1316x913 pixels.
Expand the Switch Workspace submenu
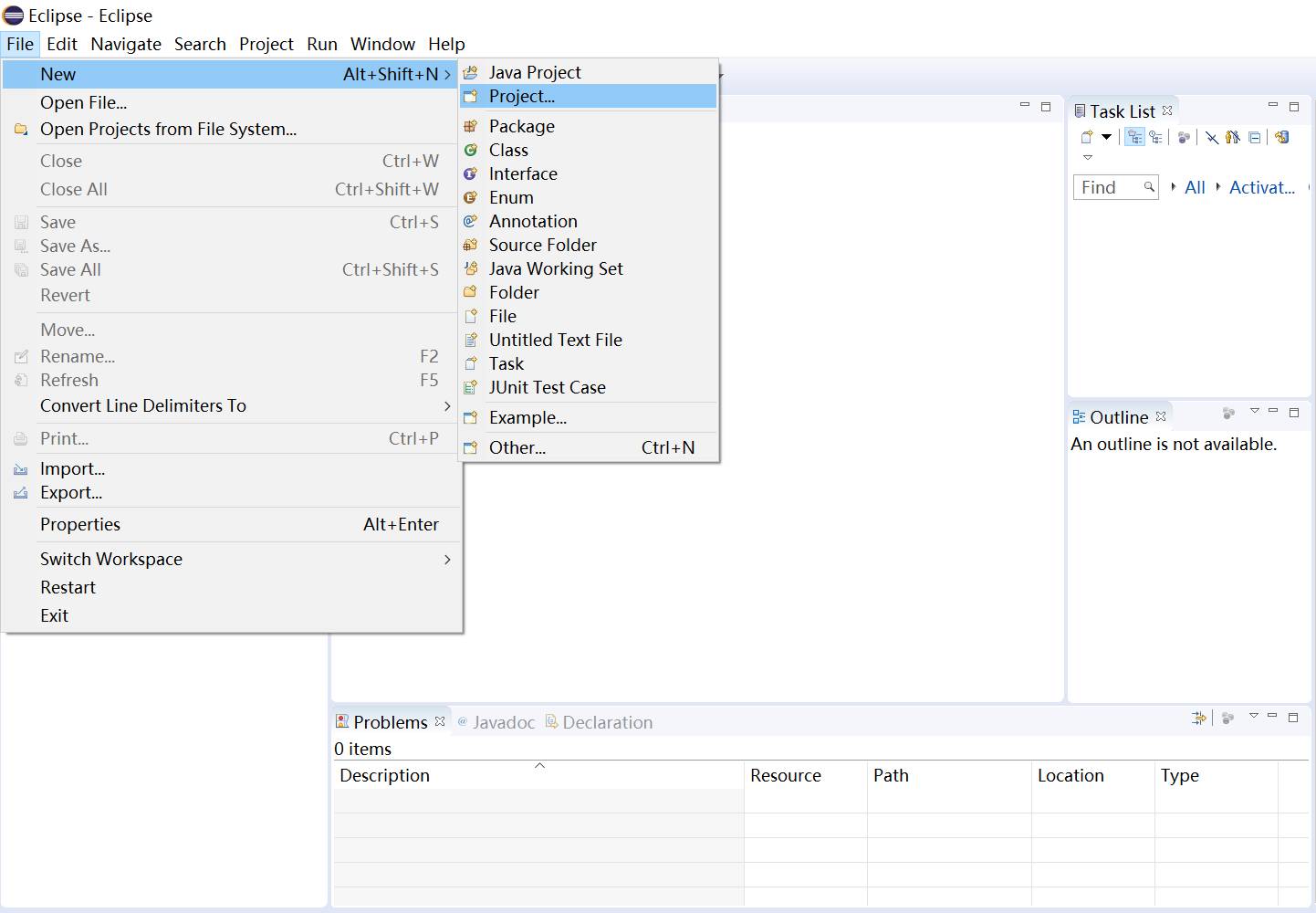(232, 559)
